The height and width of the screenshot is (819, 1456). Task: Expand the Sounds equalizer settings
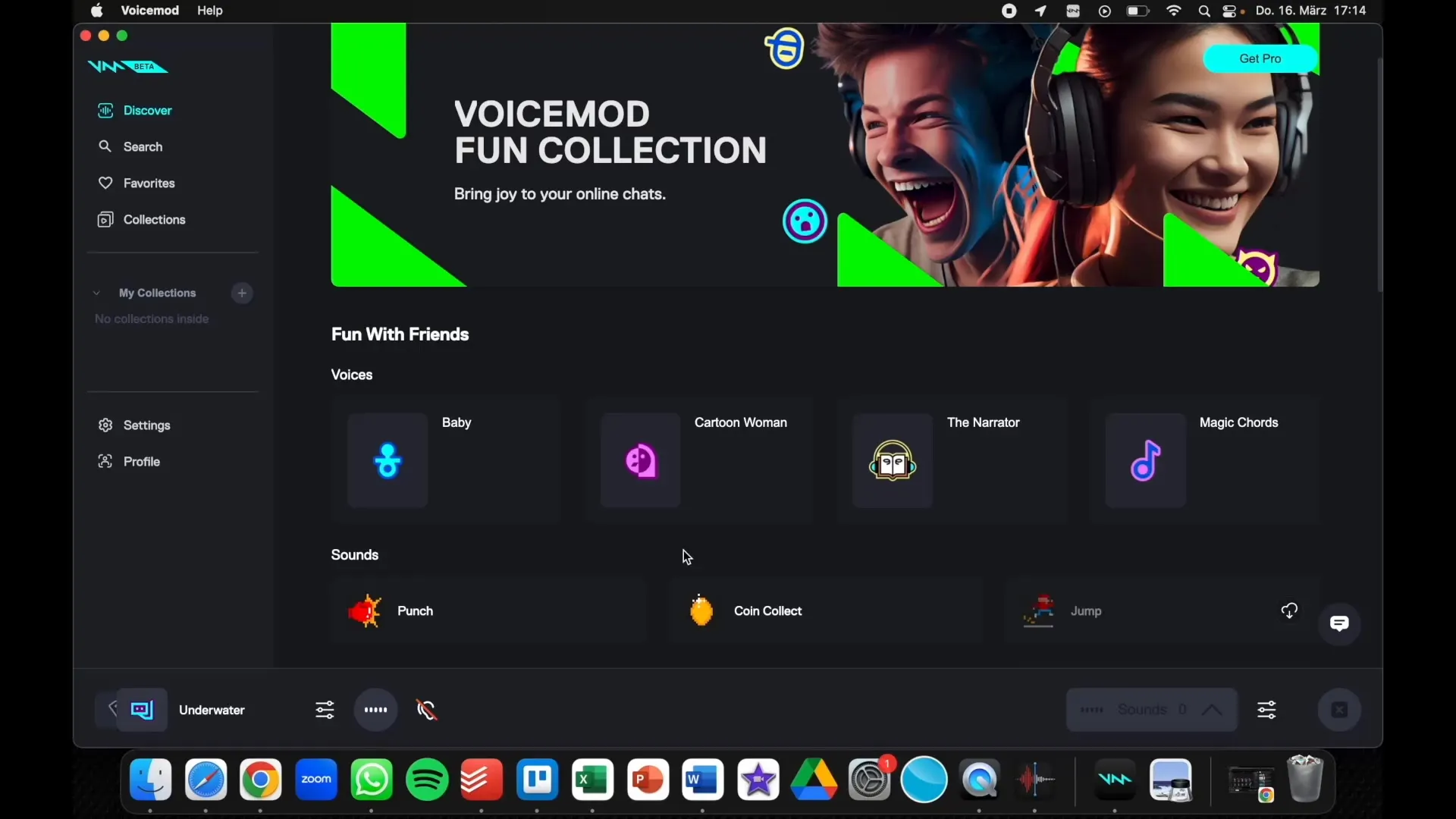(1265, 709)
